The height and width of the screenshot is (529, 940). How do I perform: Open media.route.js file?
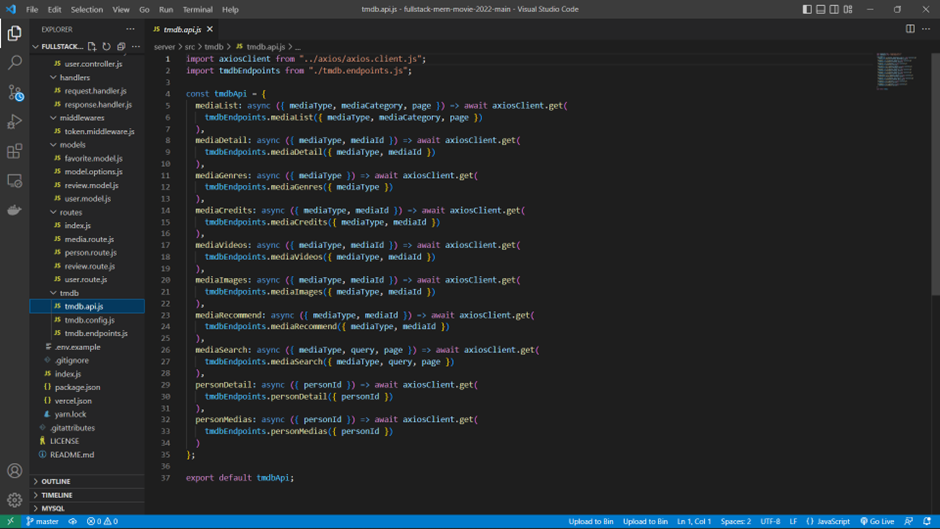89,239
